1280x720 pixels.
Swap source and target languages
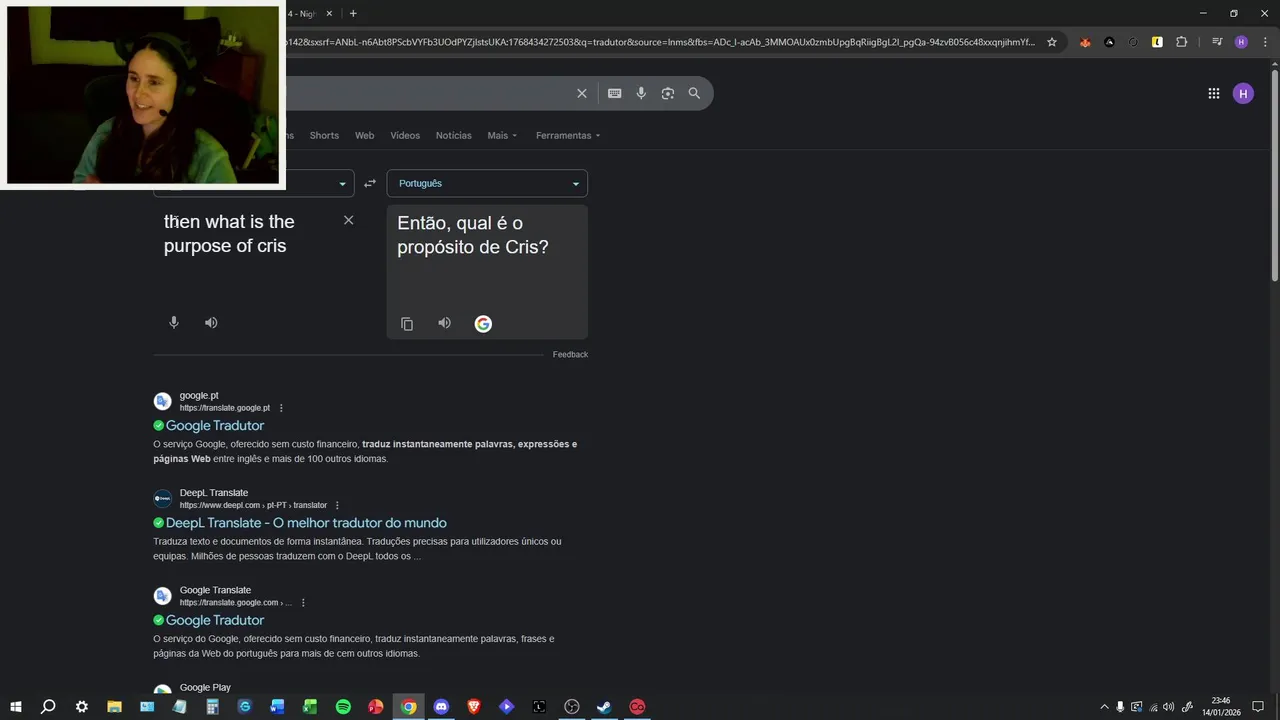pyautogui.click(x=370, y=183)
